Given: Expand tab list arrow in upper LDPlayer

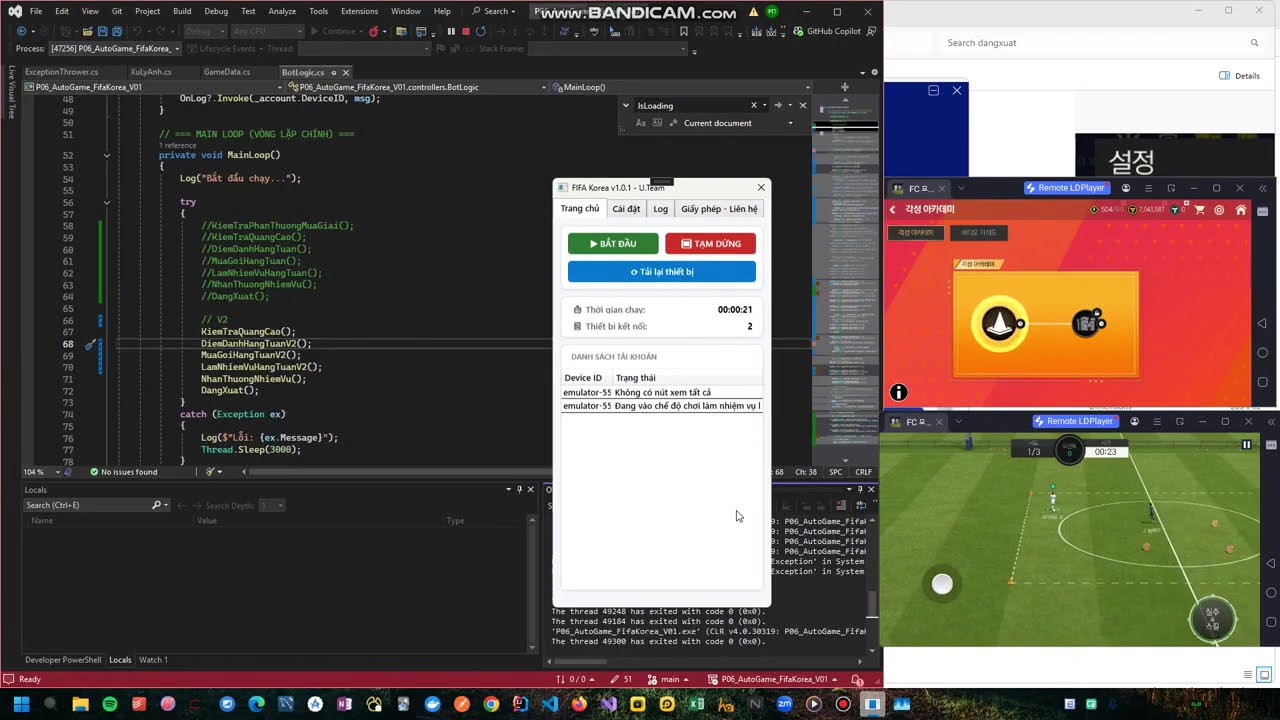Looking at the screenshot, I should tap(961, 188).
